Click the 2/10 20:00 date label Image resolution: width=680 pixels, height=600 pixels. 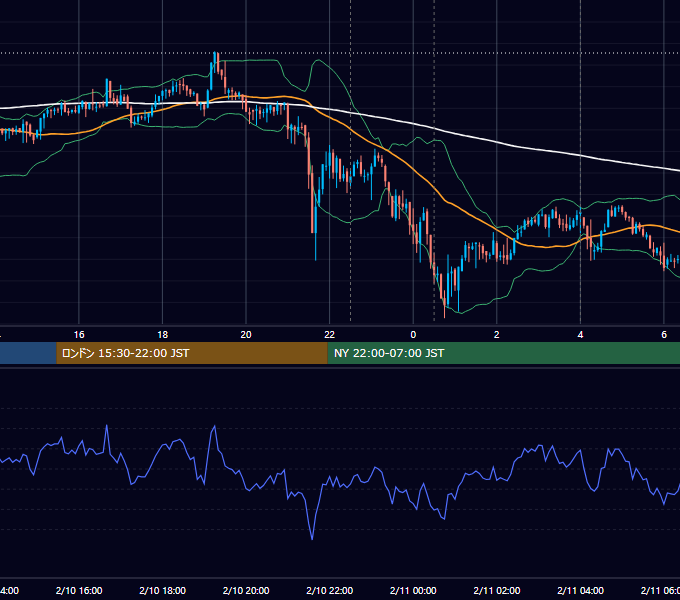point(246,590)
